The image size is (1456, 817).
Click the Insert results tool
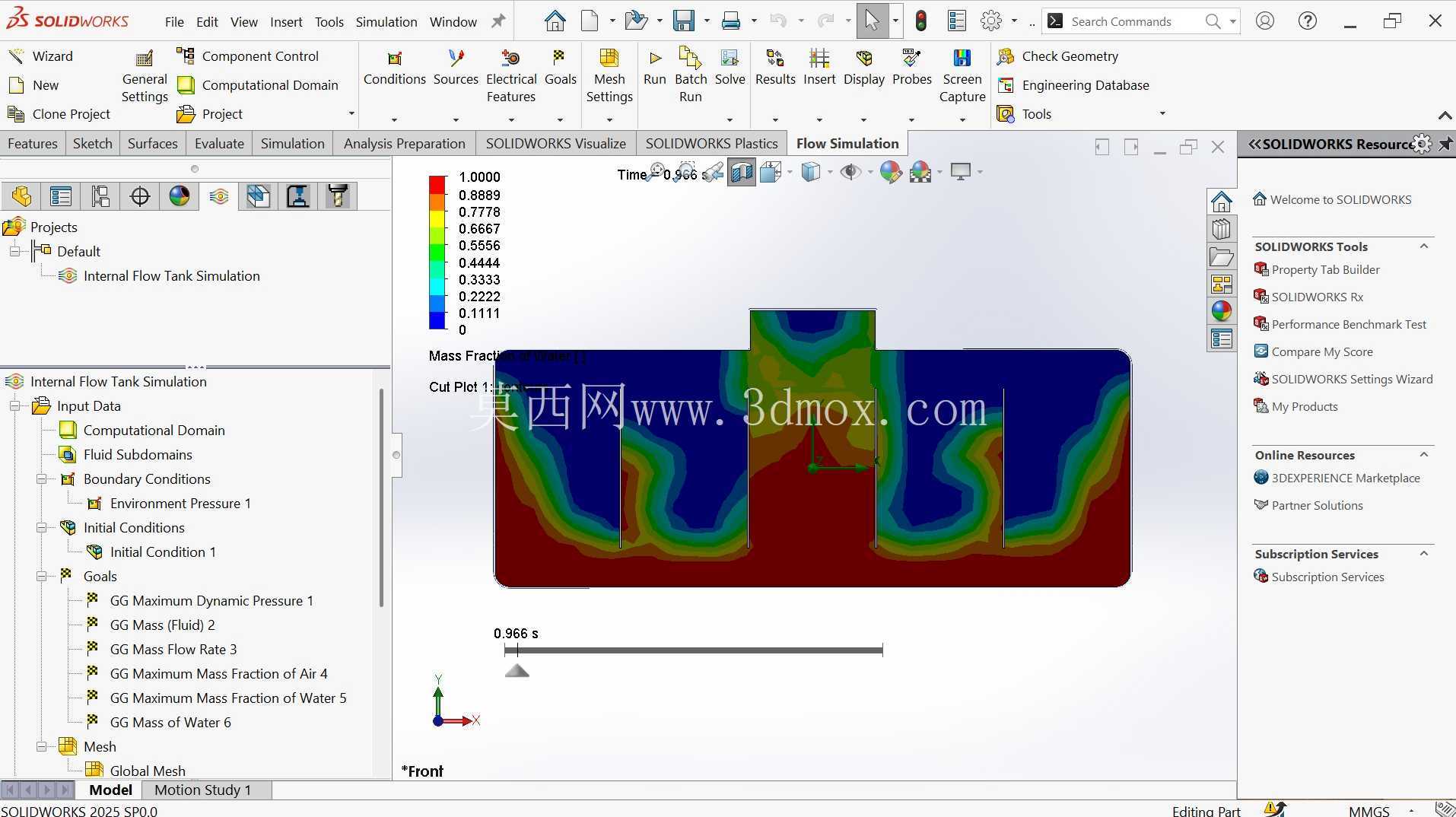coord(819,68)
